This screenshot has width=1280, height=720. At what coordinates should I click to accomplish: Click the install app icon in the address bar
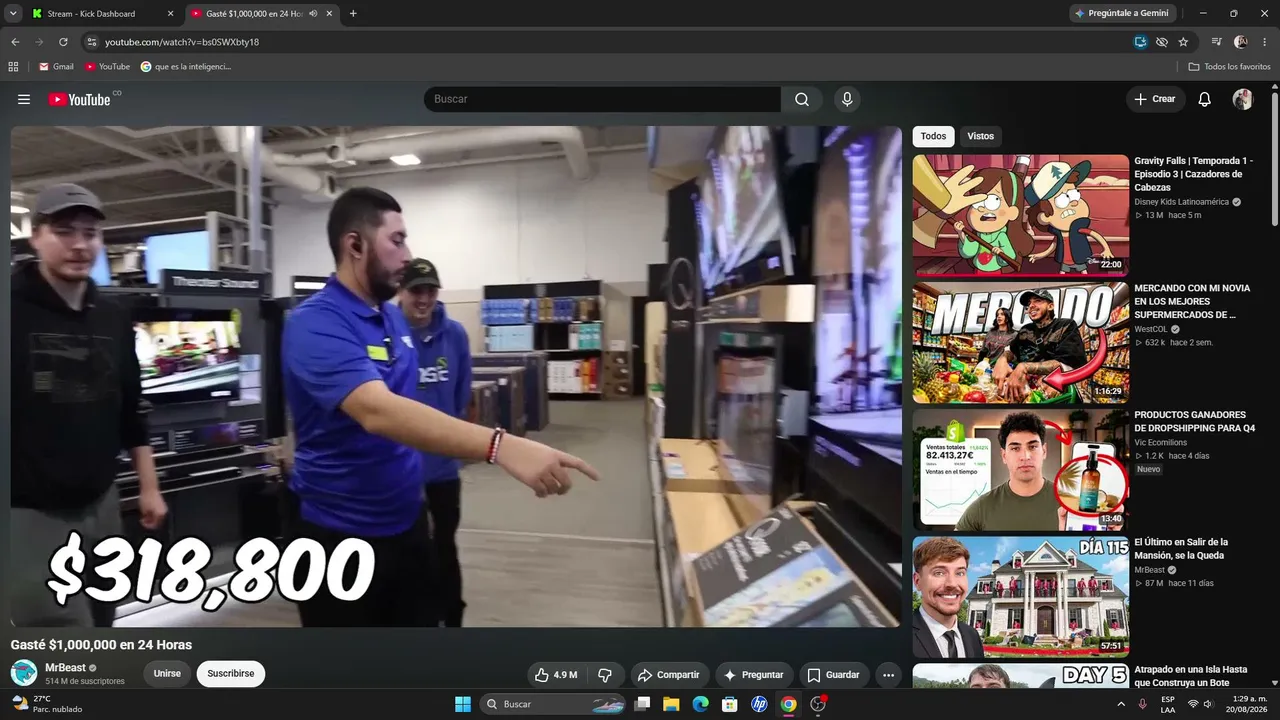pos(1140,42)
